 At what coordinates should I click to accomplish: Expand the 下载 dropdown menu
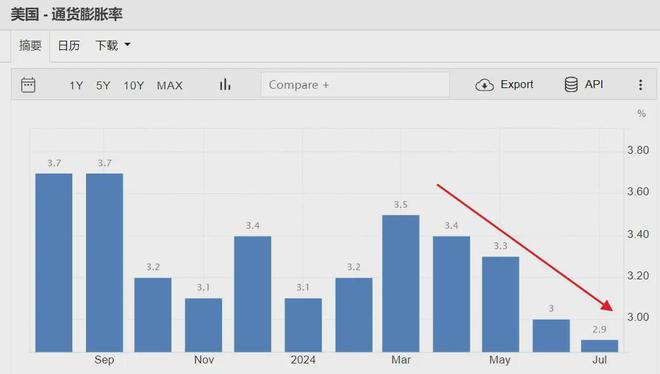tap(113, 45)
